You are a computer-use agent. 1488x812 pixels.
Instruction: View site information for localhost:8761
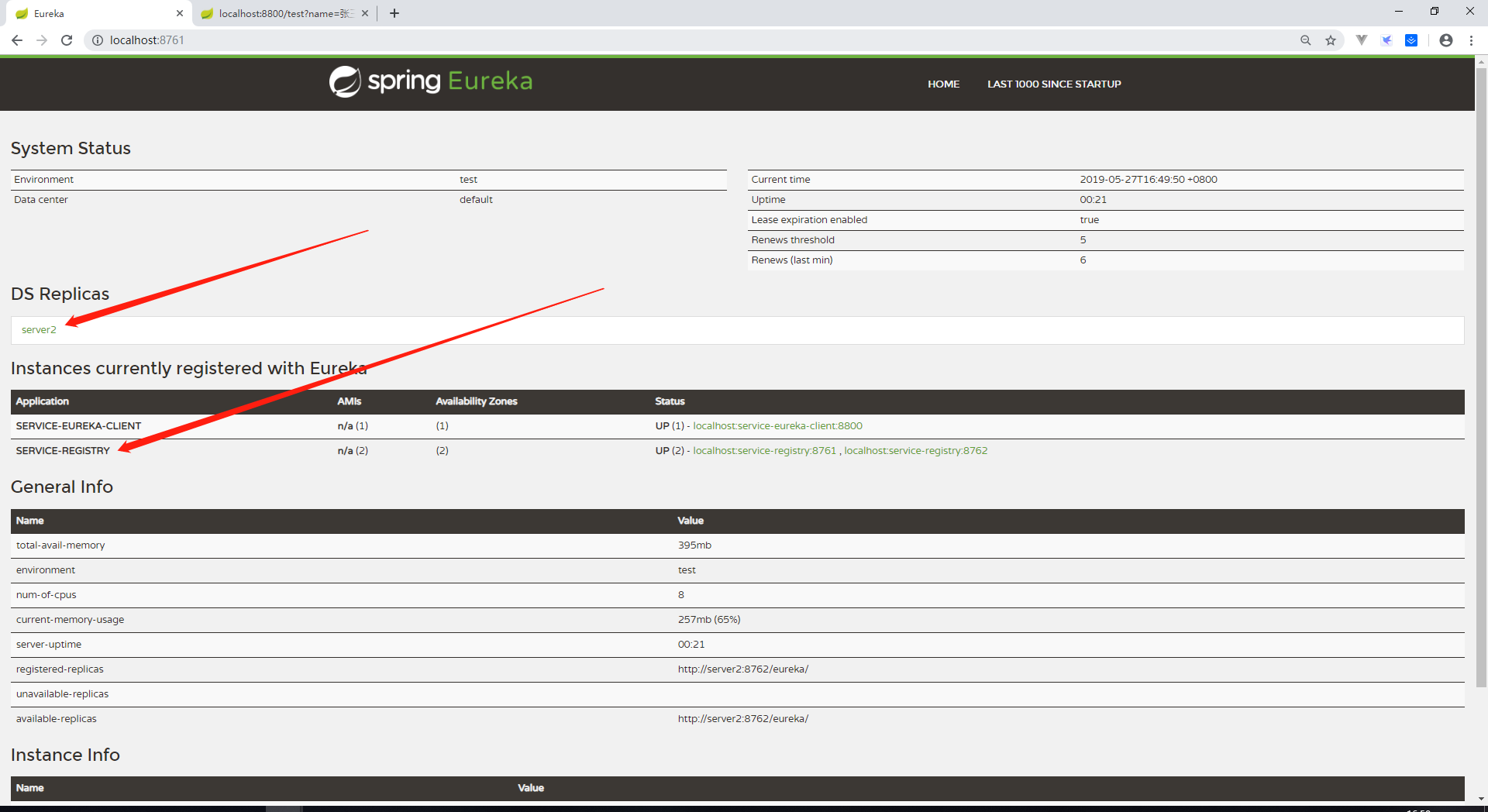(x=98, y=40)
